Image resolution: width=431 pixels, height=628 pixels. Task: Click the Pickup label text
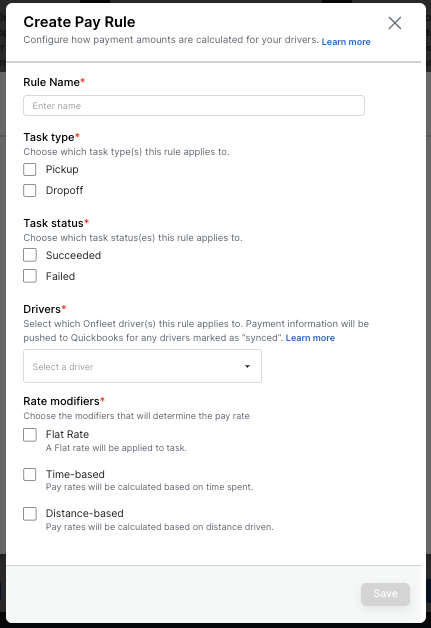62,169
